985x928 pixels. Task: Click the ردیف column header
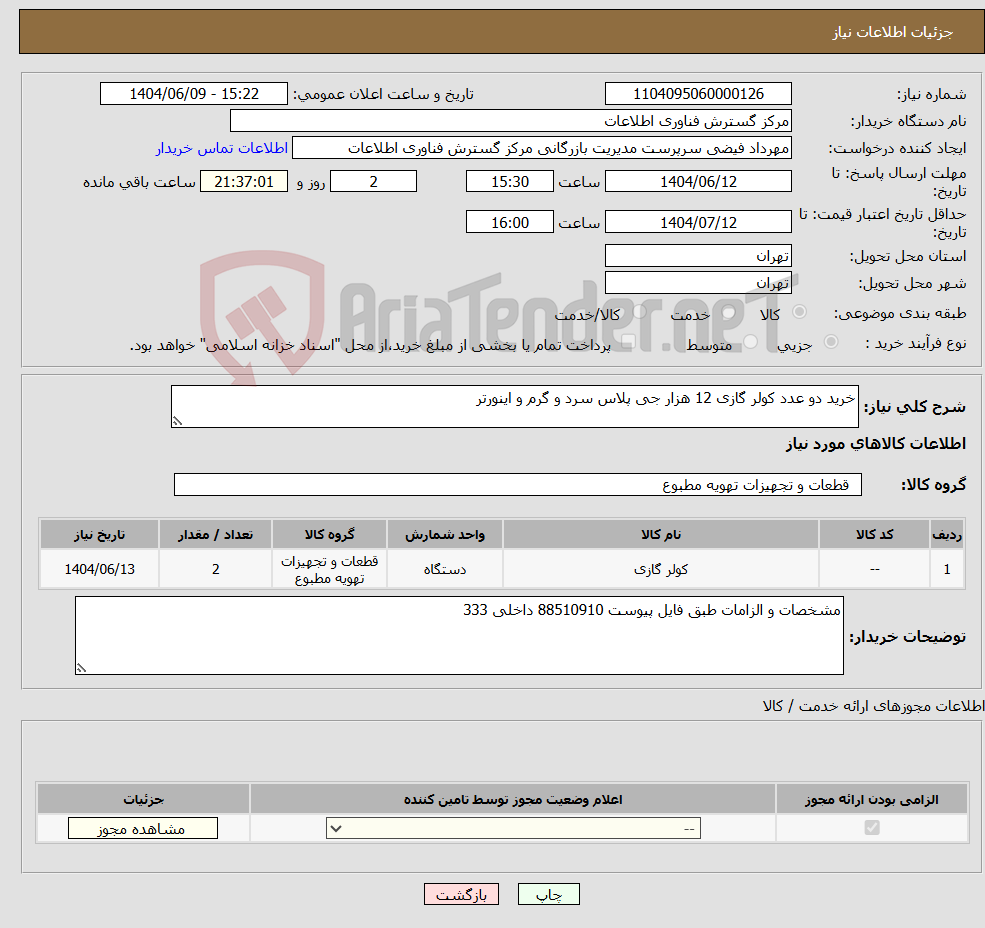click(x=947, y=535)
